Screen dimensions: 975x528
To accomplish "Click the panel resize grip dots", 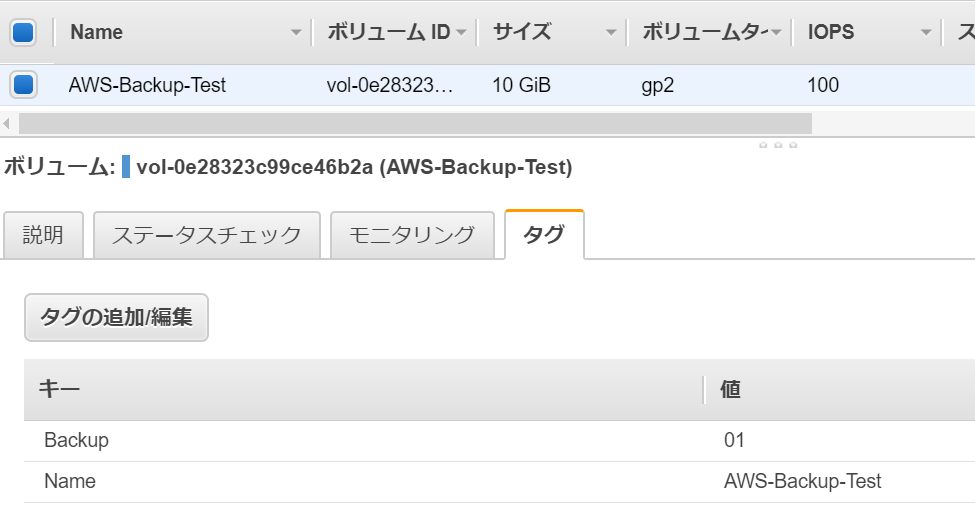I will click(x=778, y=145).
